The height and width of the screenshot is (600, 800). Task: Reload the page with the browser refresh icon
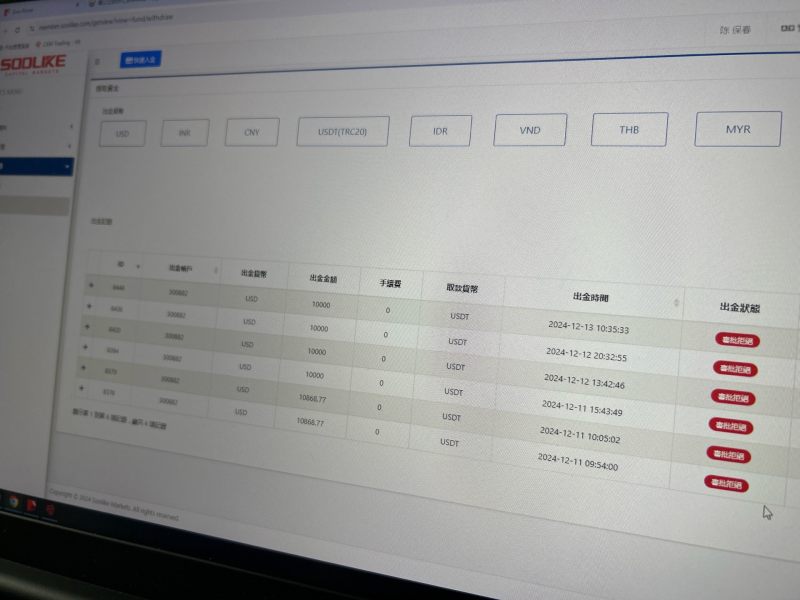tap(18, 30)
